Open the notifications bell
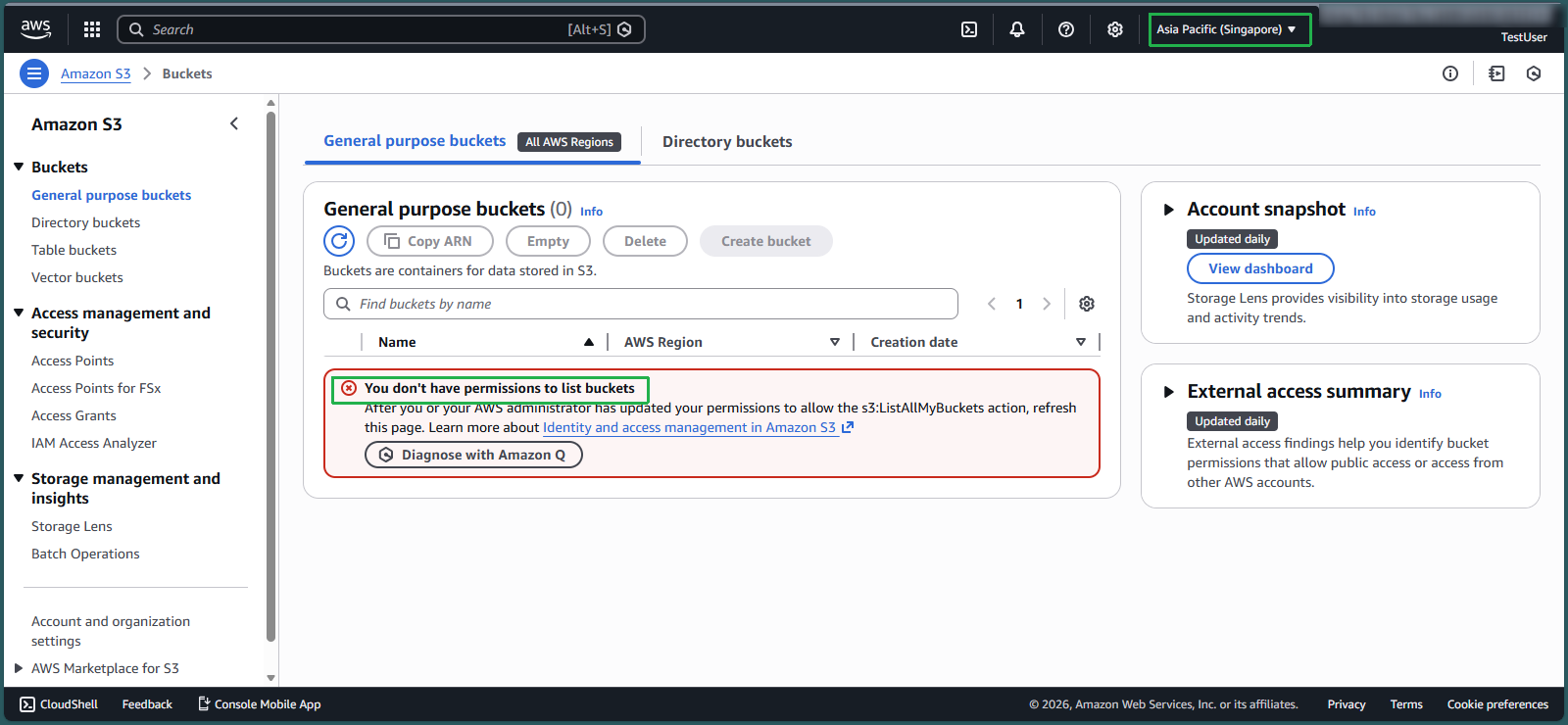Screen dimensions: 1568x725 point(1017,29)
